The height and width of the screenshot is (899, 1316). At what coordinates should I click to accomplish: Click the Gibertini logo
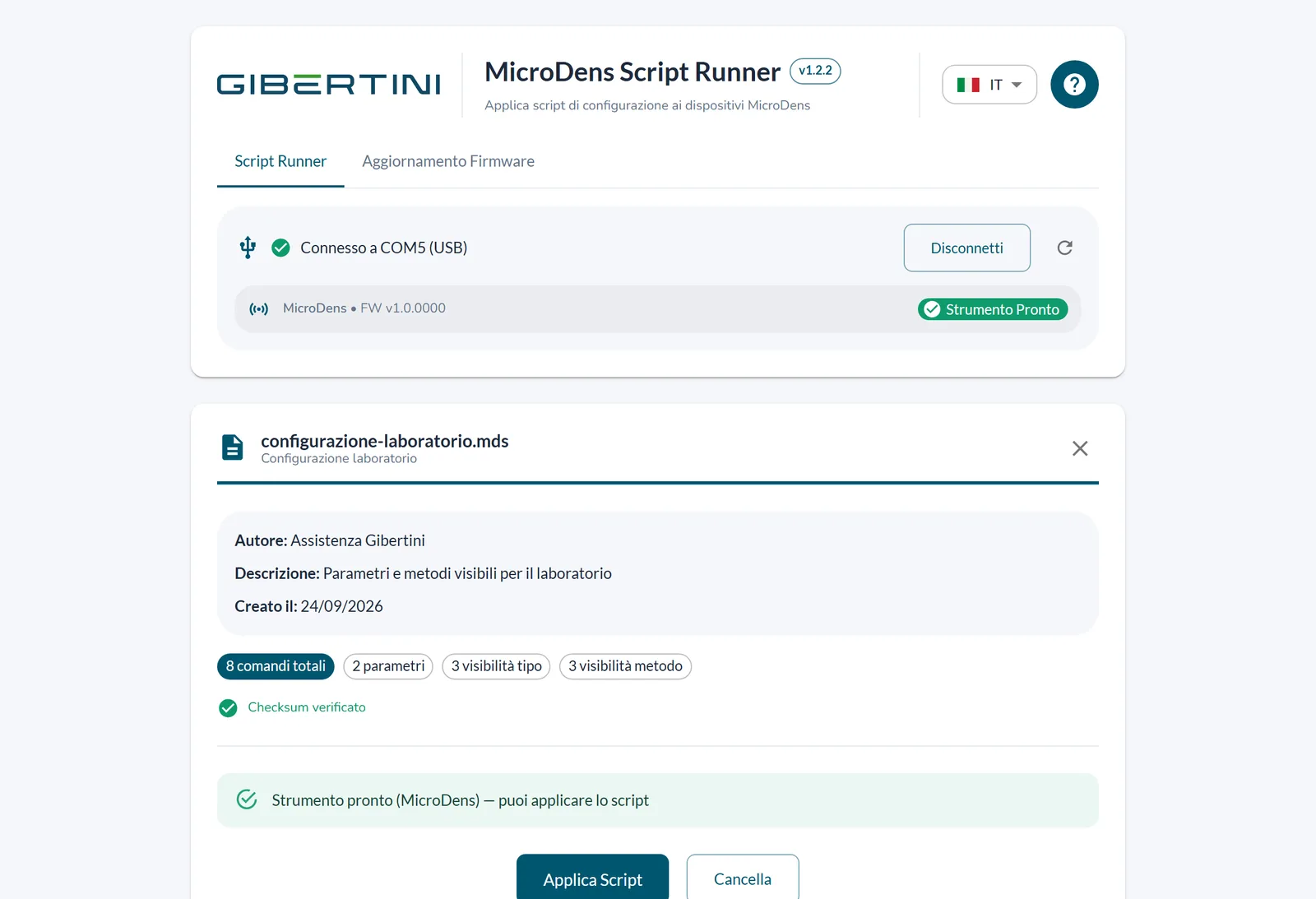[328, 85]
